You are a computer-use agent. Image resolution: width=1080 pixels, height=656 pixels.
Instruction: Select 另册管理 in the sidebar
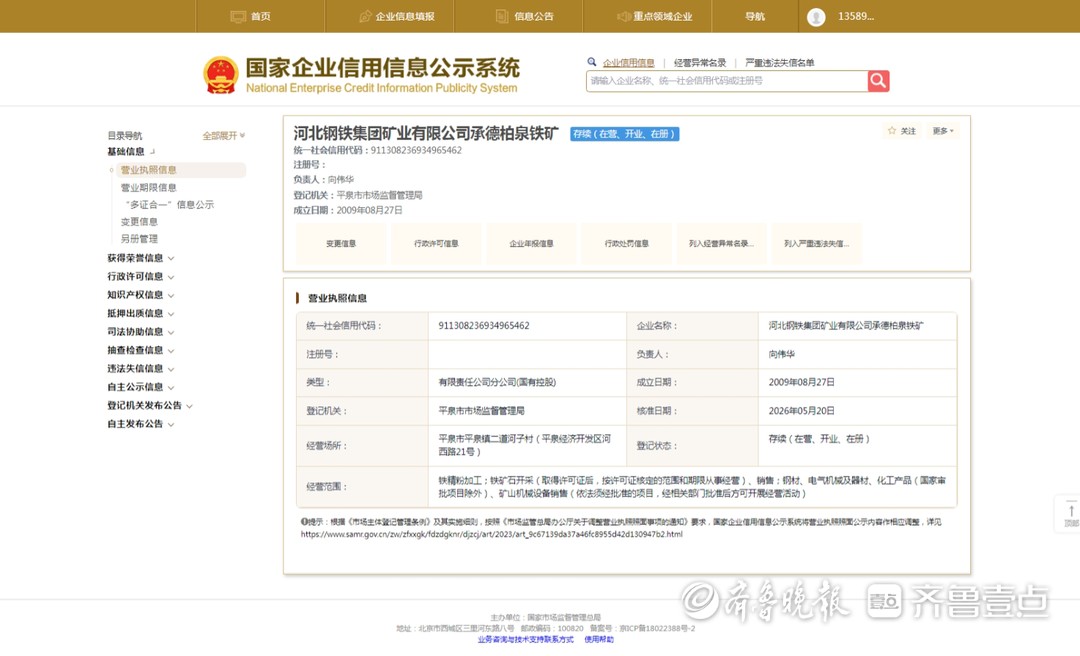[139, 238]
